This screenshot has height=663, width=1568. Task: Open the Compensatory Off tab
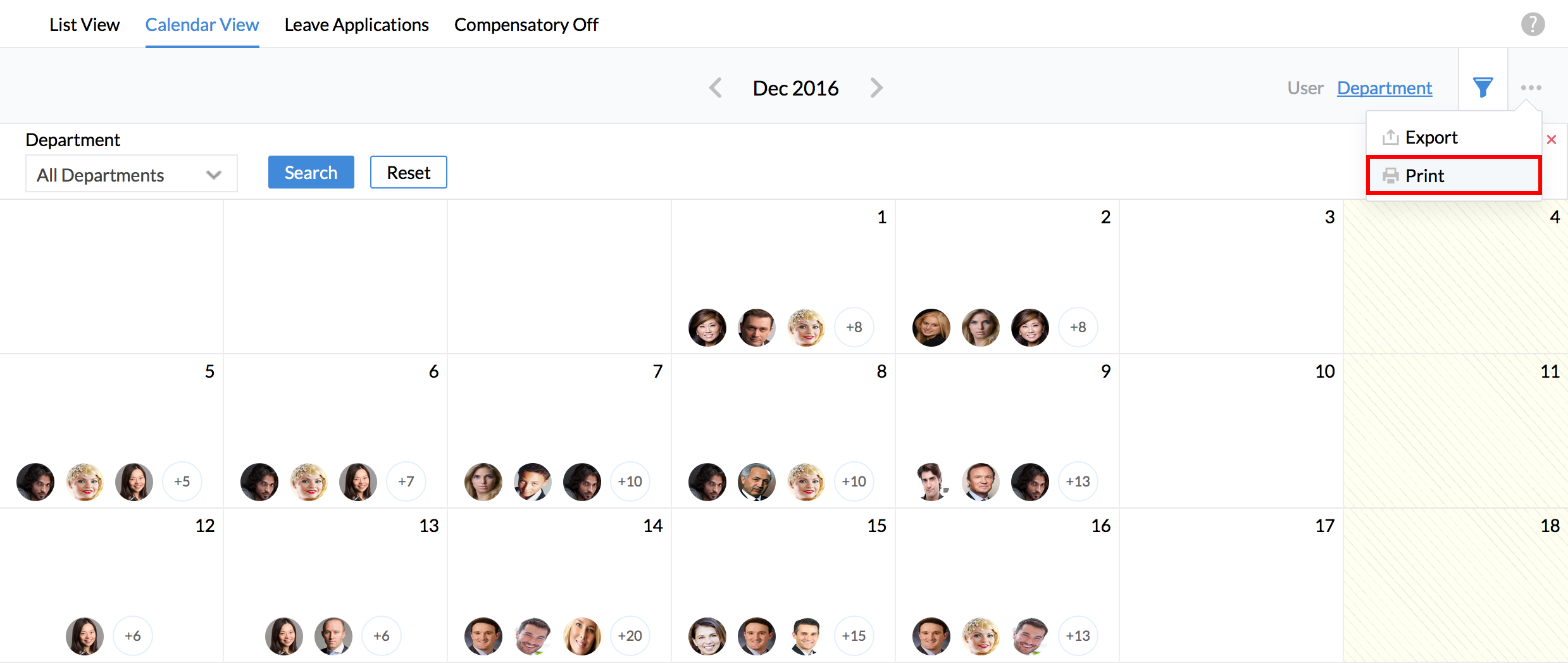[x=526, y=25]
